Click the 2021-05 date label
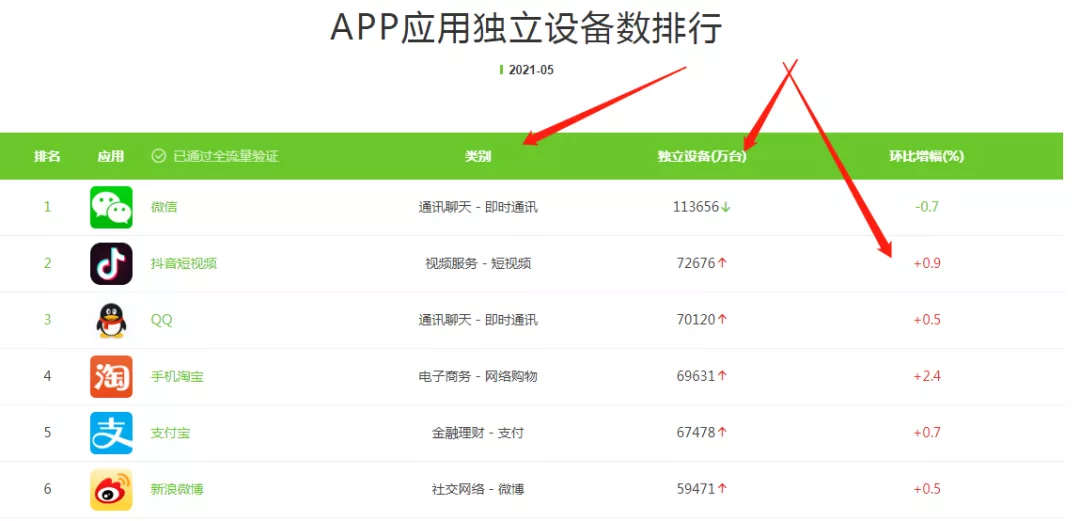The image size is (1080, 521). point(531,70)
